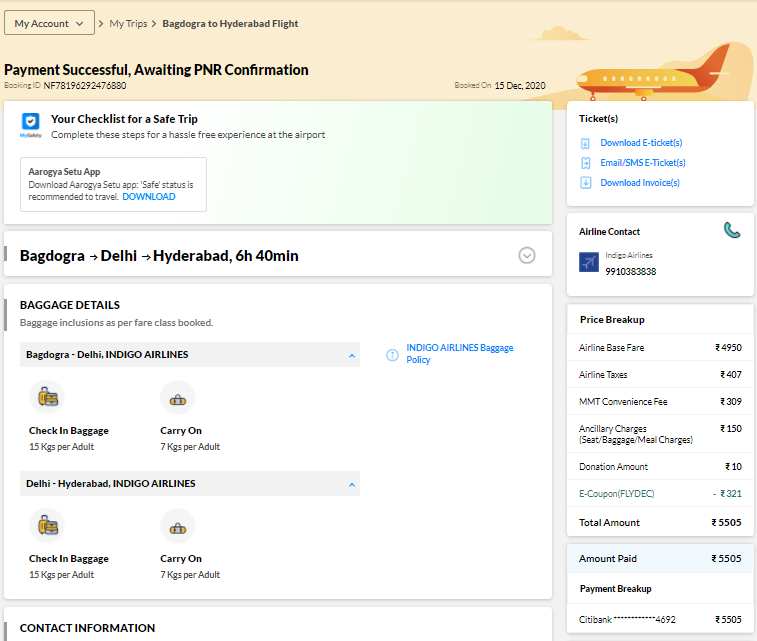Viewport: 757px width, 641px height.
Task: Click MMT Convenience Fee amount ₹ 309
Action: coord(730,402)
